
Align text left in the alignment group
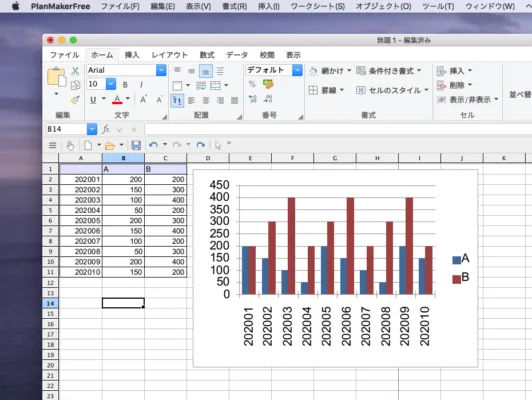coord(192,100)
